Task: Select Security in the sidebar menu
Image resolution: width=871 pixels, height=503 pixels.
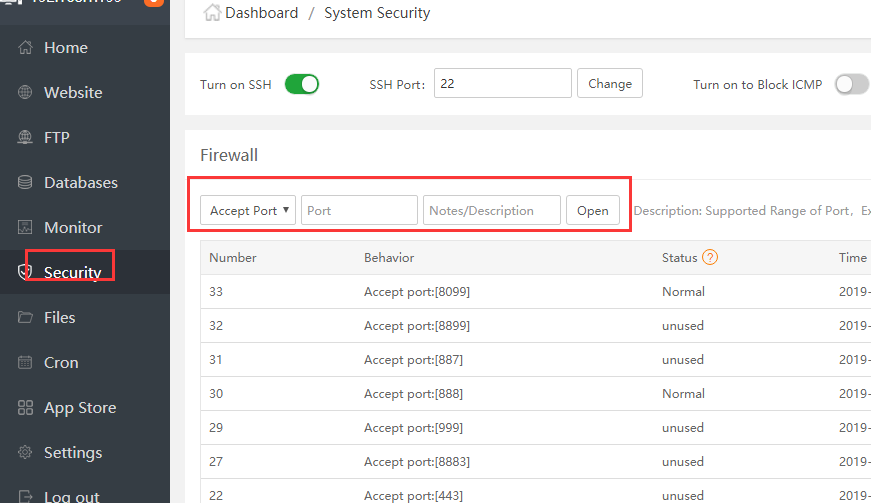Action: [72, 273]
